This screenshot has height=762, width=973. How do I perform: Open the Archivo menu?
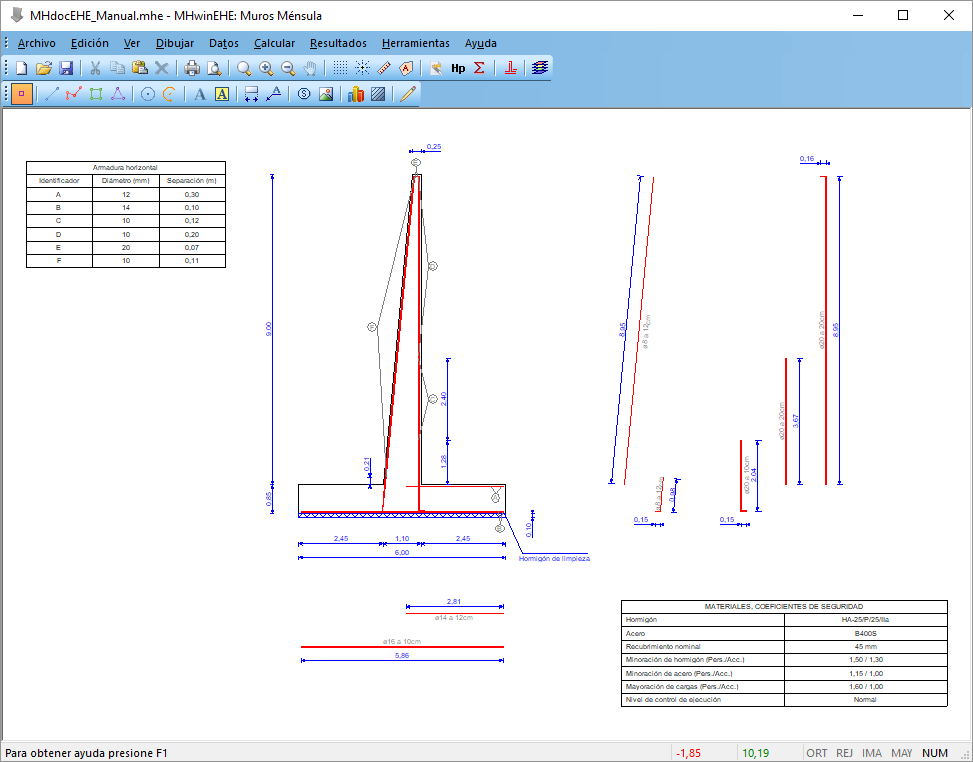[37, 43]
